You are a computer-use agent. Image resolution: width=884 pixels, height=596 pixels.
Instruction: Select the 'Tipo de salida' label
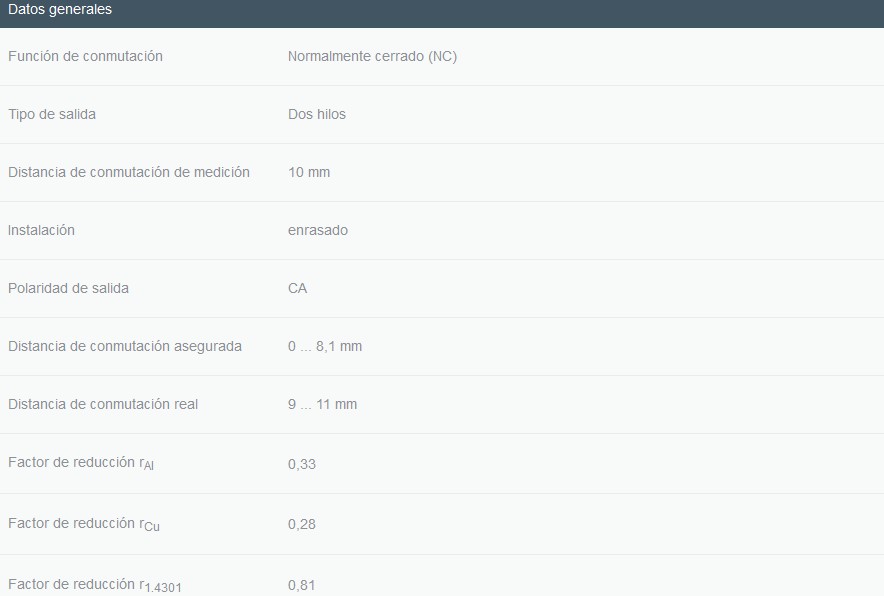[x=52, y=114]
